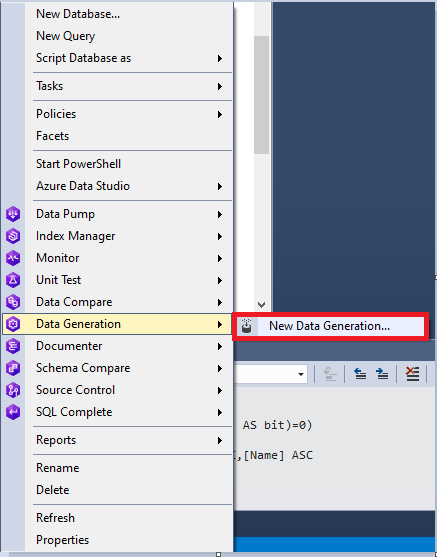Click the Monitor menu label
The width and height of the screenshot is (437, 557).
[x=58, y=258]
